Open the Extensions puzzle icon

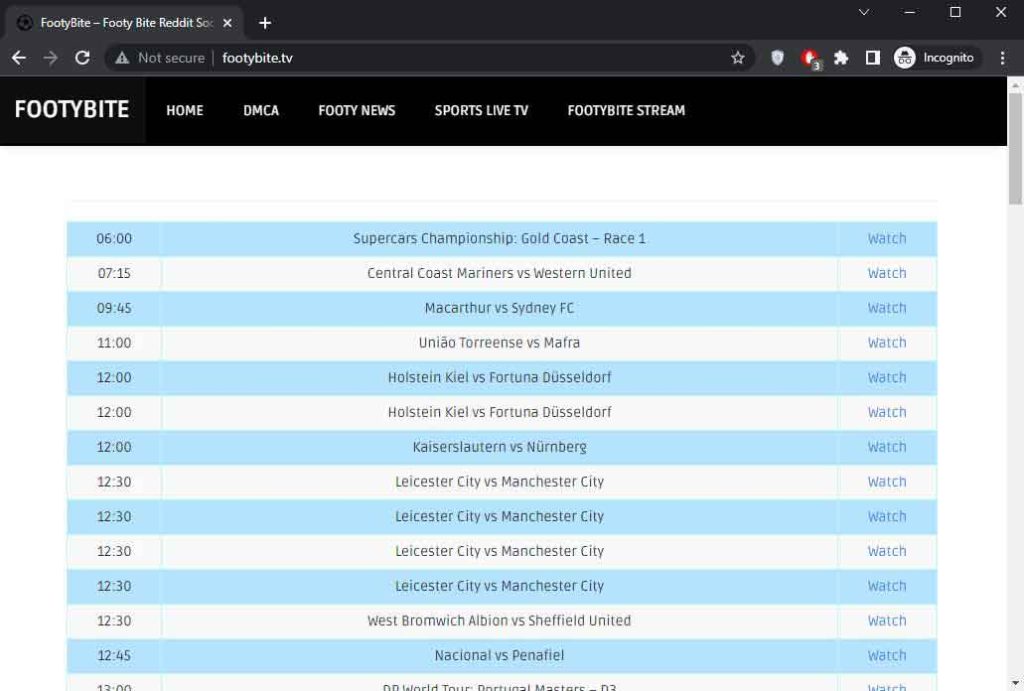pos(841,58)
